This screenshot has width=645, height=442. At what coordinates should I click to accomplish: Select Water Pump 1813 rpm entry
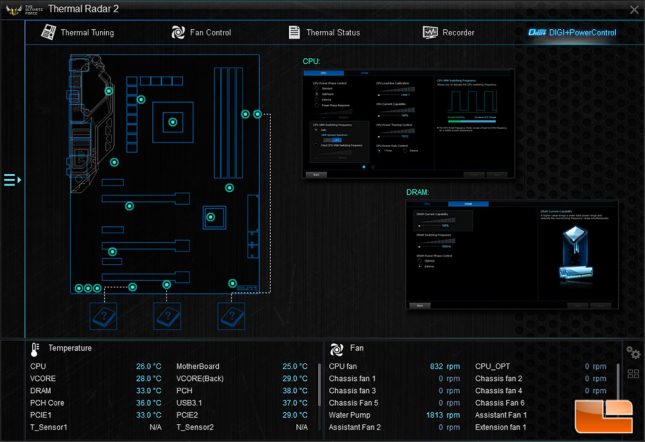tap(394, 415)
